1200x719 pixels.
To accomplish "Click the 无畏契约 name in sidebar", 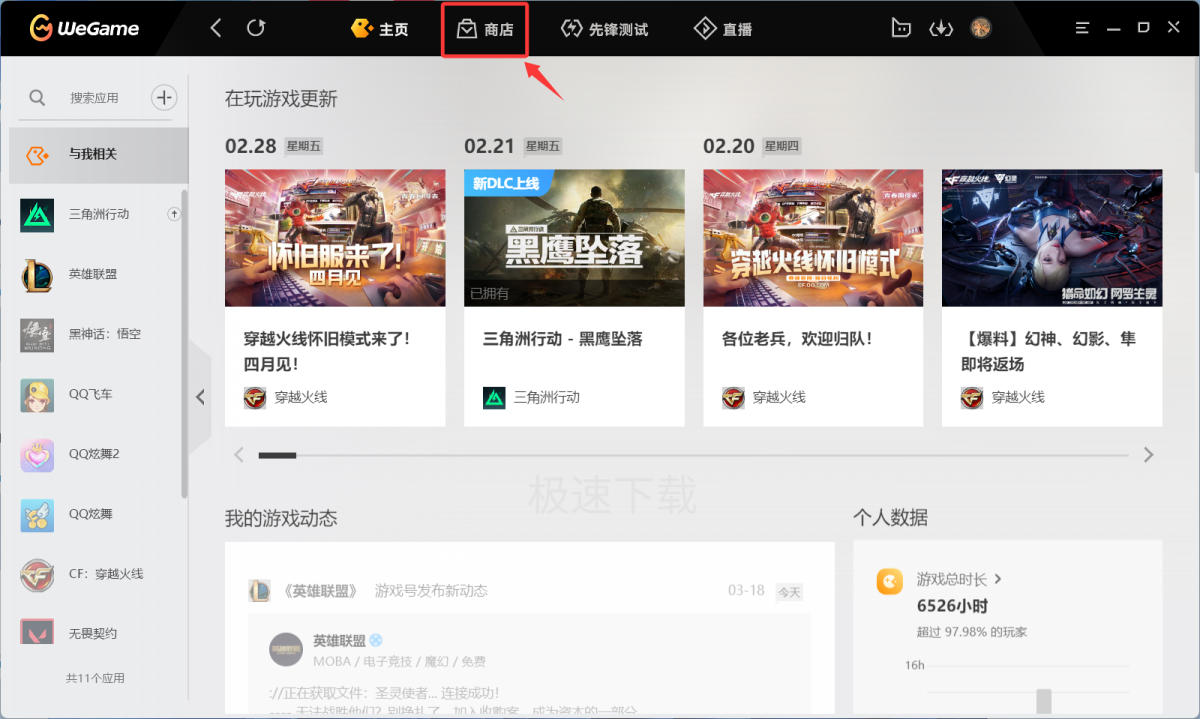I will 93,634.
